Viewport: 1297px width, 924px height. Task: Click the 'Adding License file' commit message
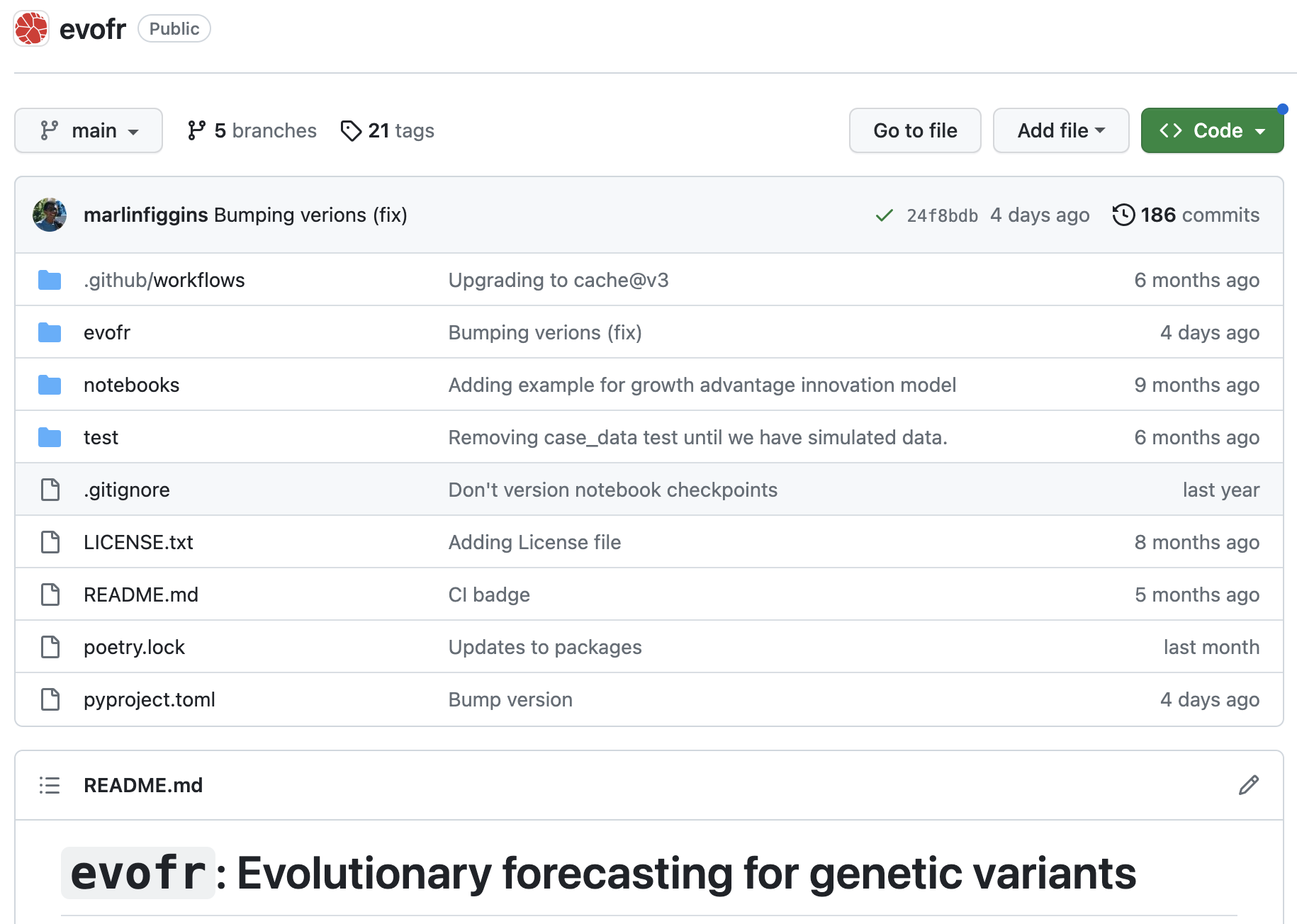534,542
